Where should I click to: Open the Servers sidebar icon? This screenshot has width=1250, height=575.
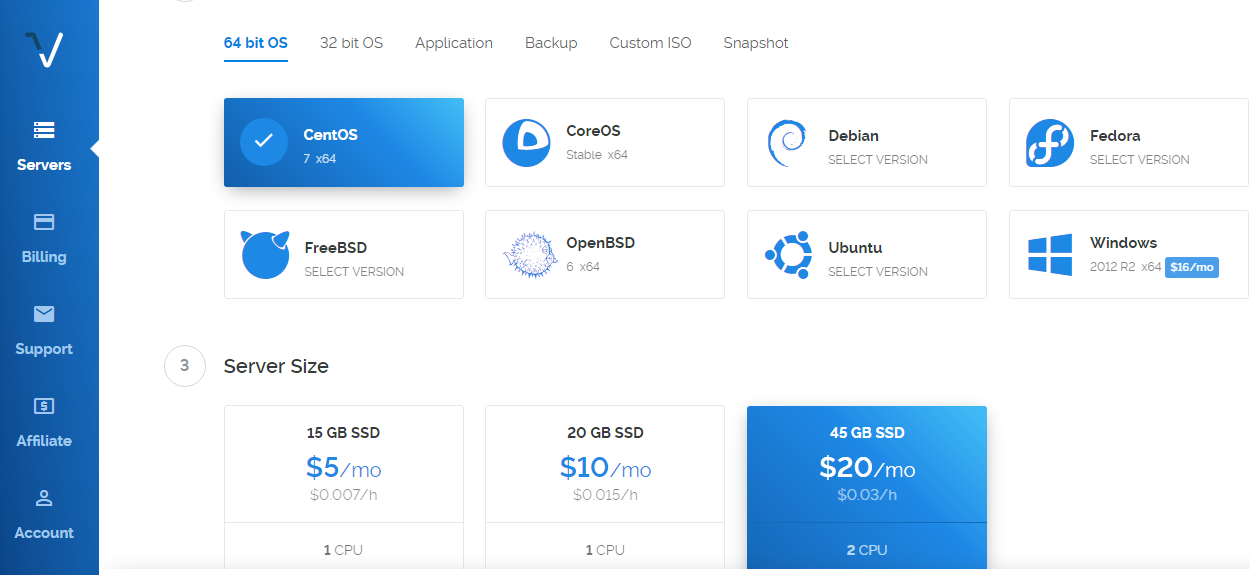[x=44, y=130]
